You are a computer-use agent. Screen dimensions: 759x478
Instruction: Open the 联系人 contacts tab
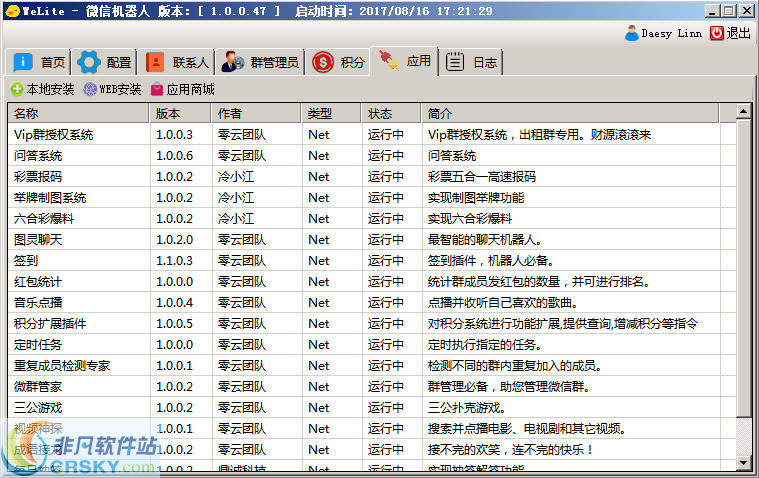tap(176, 62)
